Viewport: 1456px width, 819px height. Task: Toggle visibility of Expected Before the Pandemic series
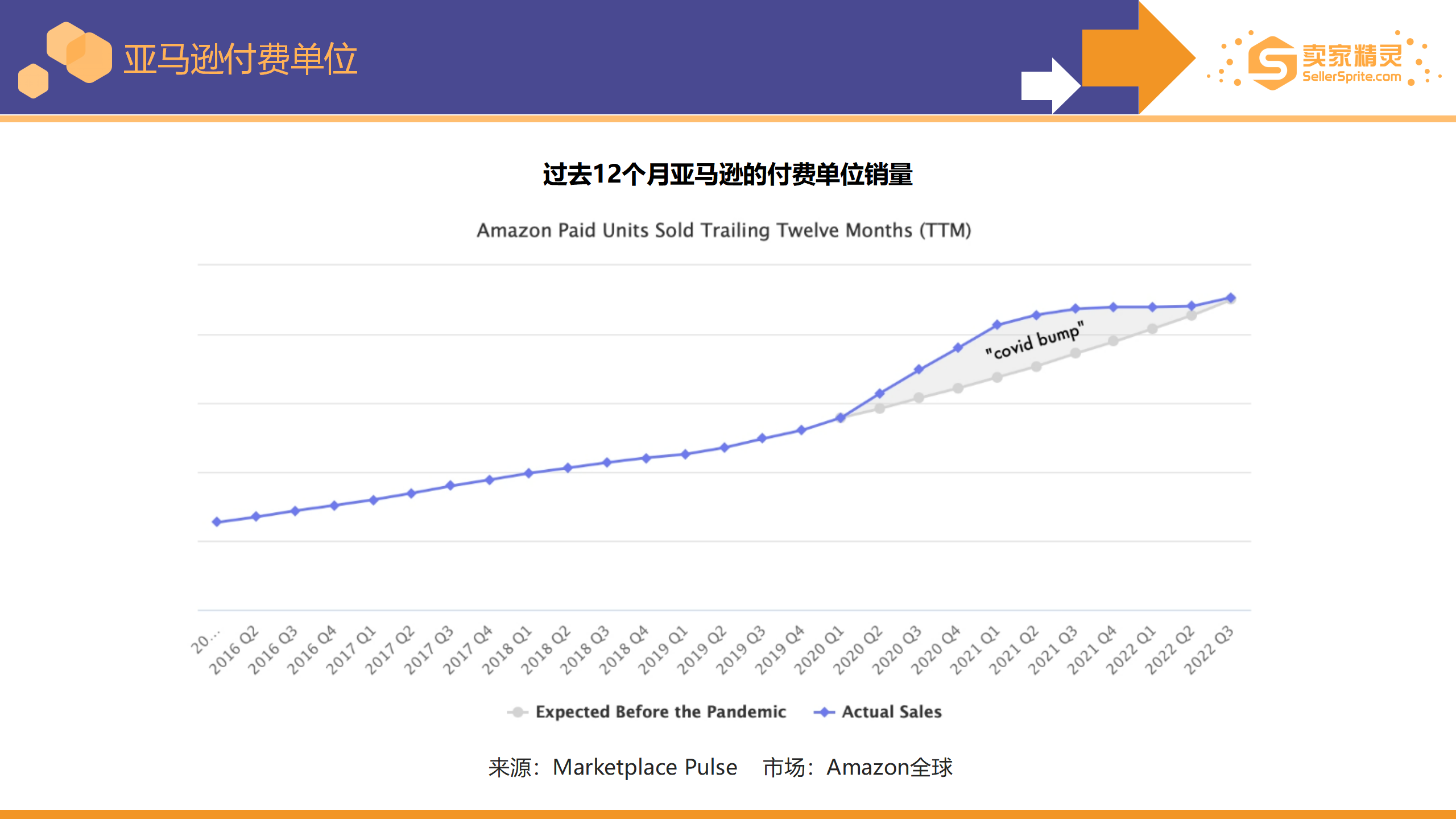(661, 712)
